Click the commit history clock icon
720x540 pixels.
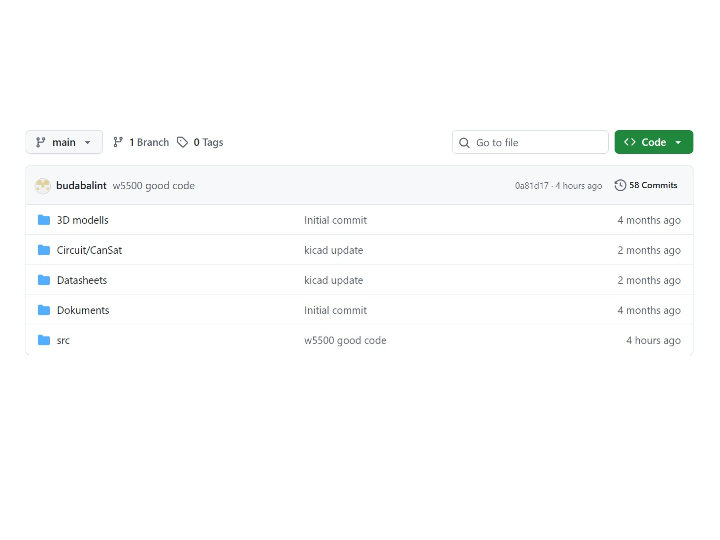tap(620, 185)
